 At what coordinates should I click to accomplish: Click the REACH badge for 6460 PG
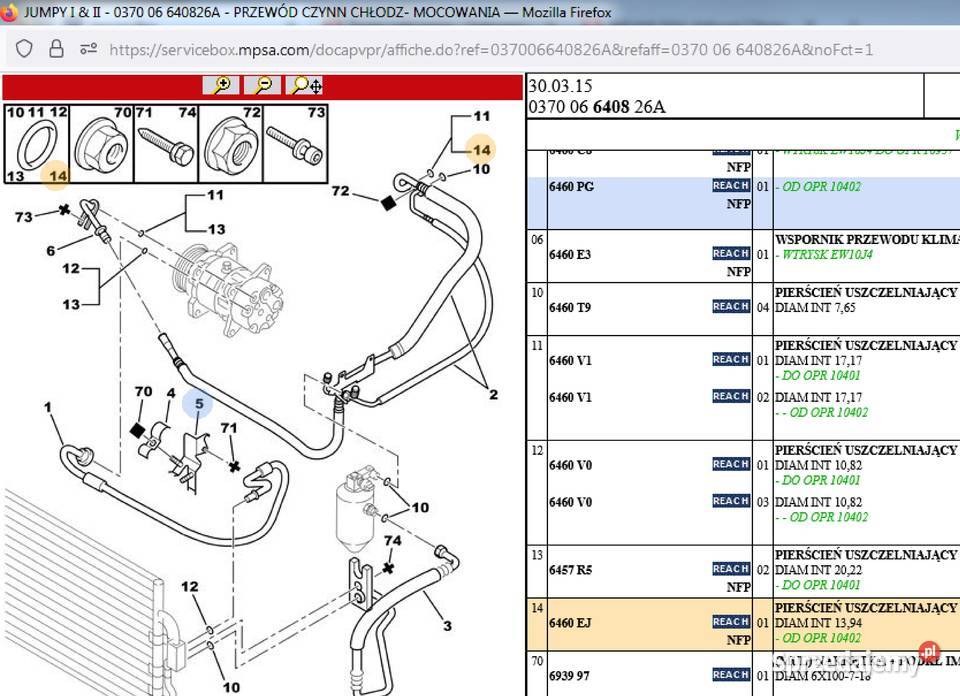click(731, 186)
